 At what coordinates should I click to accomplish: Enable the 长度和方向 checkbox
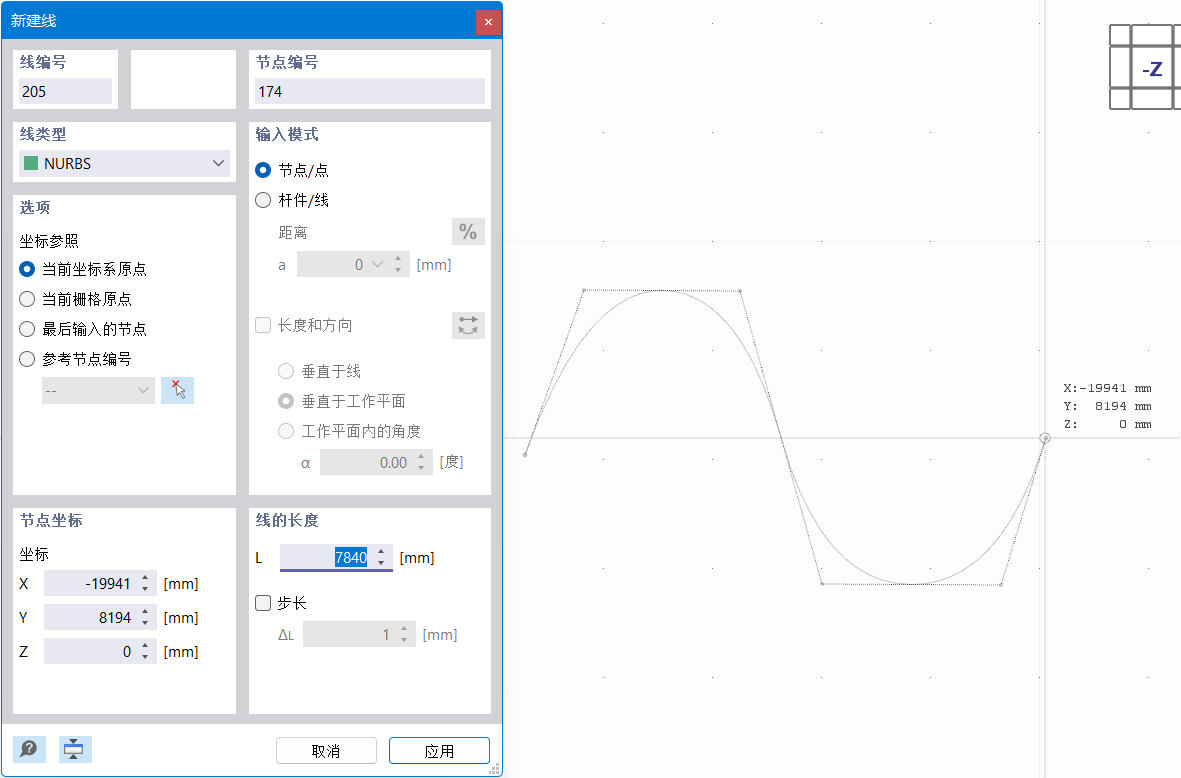tap(262, 325)
